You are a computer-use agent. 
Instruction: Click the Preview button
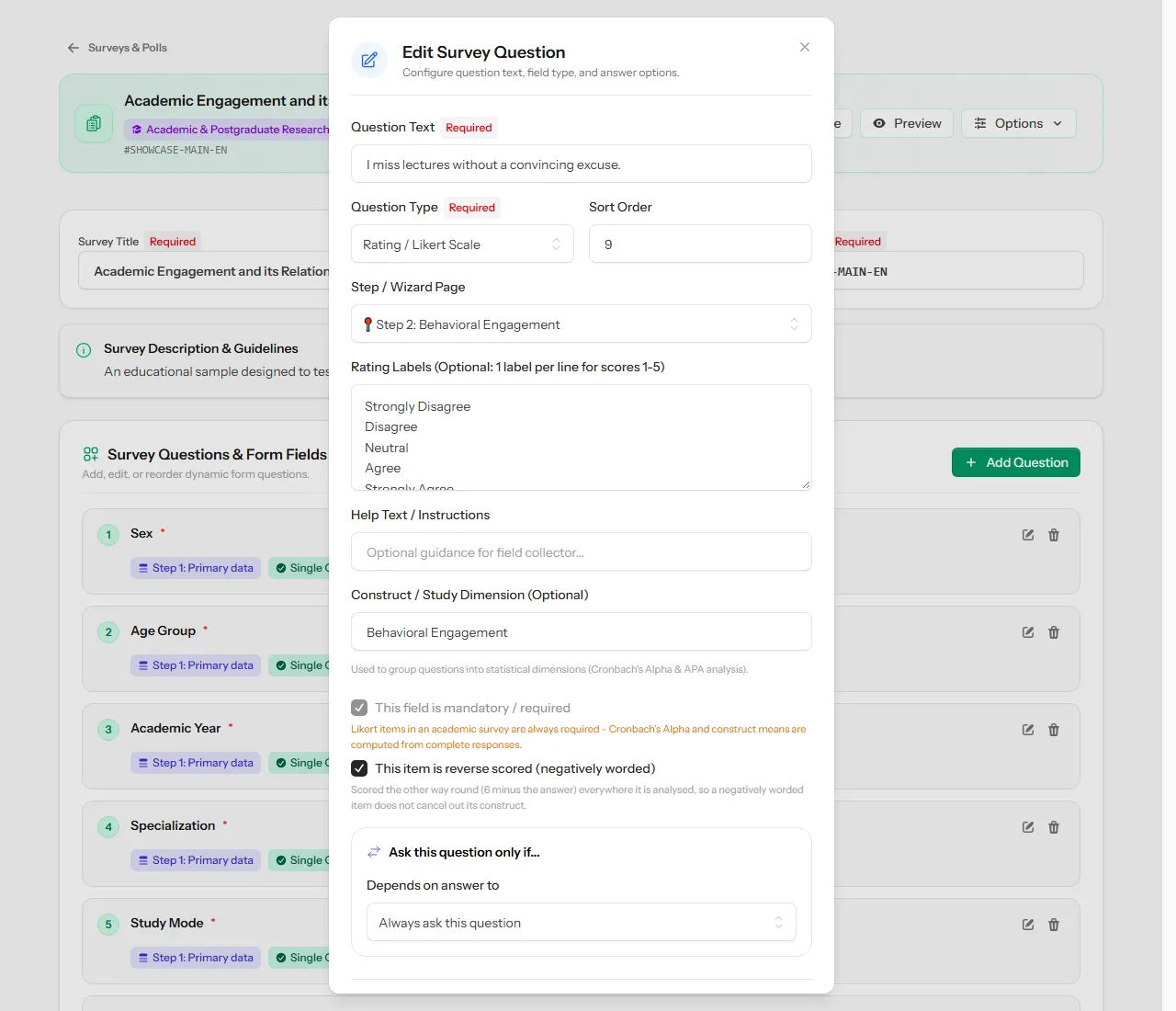(907, 123)
